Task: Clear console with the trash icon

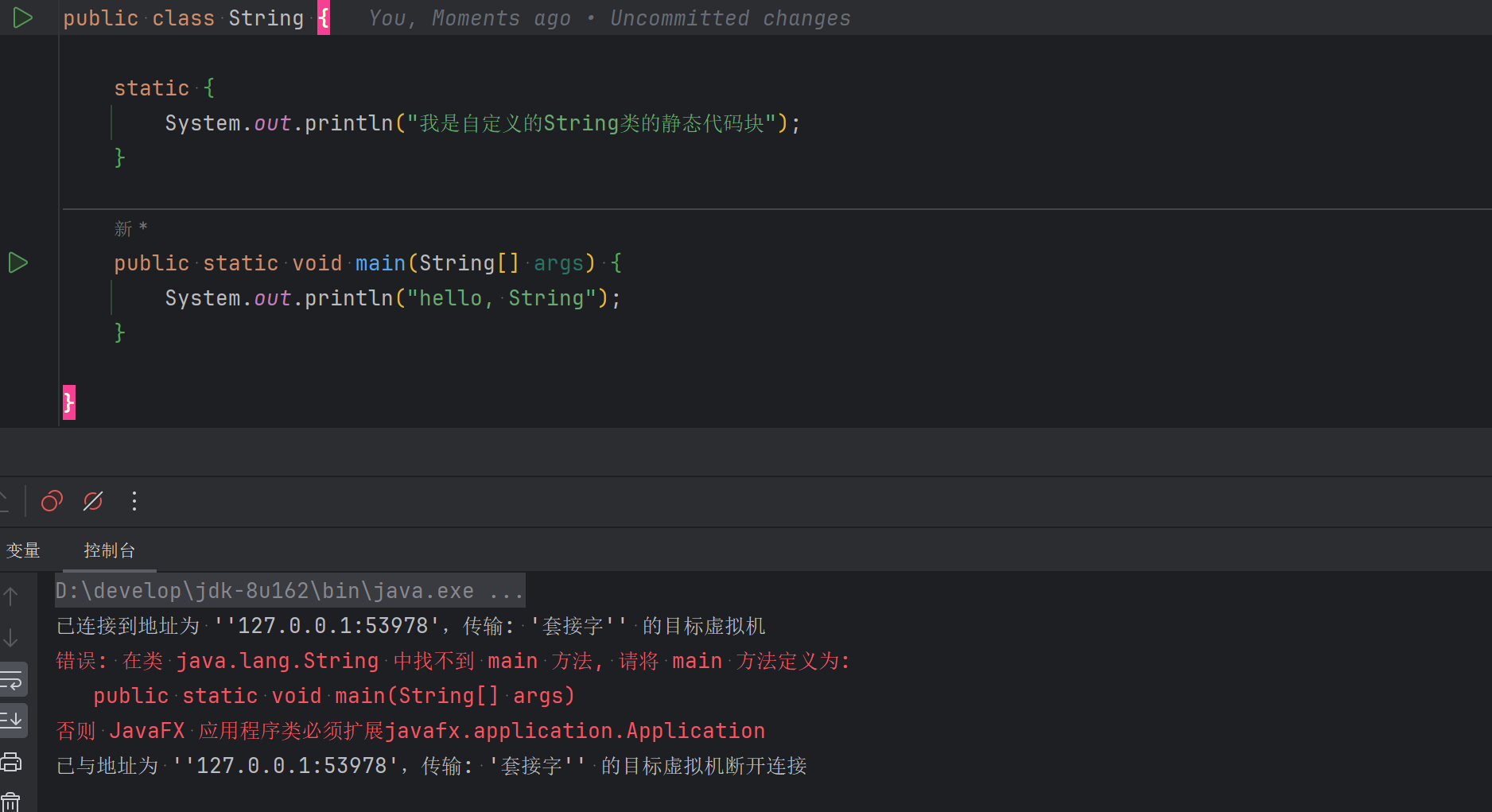Action: pos(11,801)
